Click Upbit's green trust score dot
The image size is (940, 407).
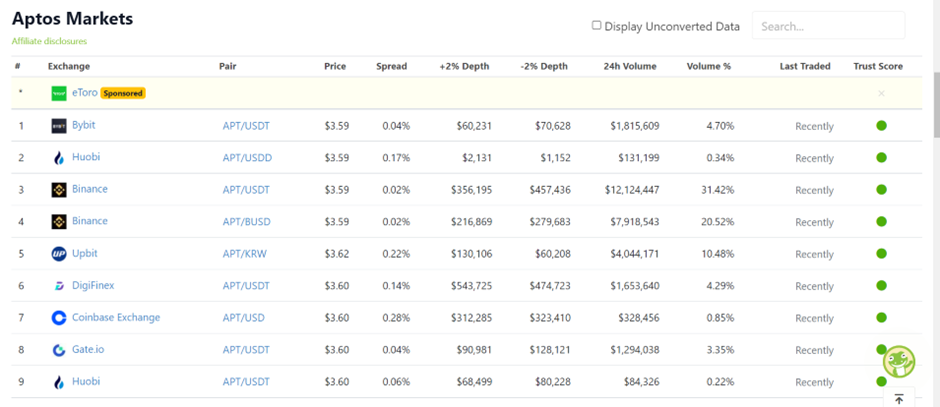point(881,254)
